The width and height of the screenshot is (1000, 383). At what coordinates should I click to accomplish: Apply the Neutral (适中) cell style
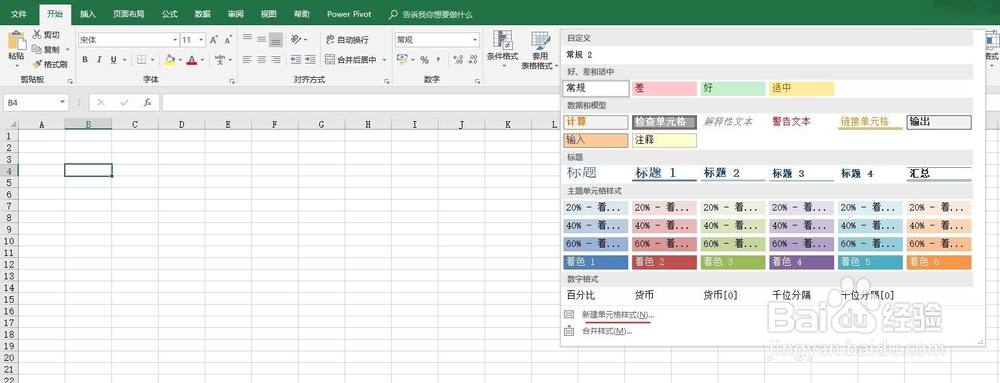click(802, 89)
